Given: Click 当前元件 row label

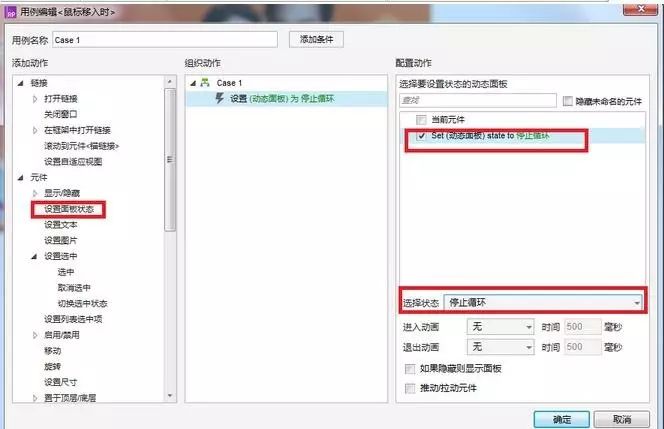Looking at the screenshot, I should click(x=448, y=120).
